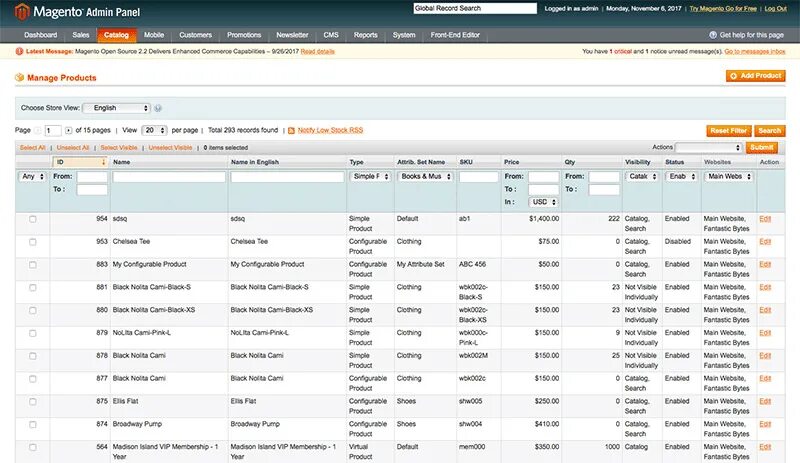800x463 pixels.
Task: Open the Type filter dropdown
Action: tap(370, 177)
